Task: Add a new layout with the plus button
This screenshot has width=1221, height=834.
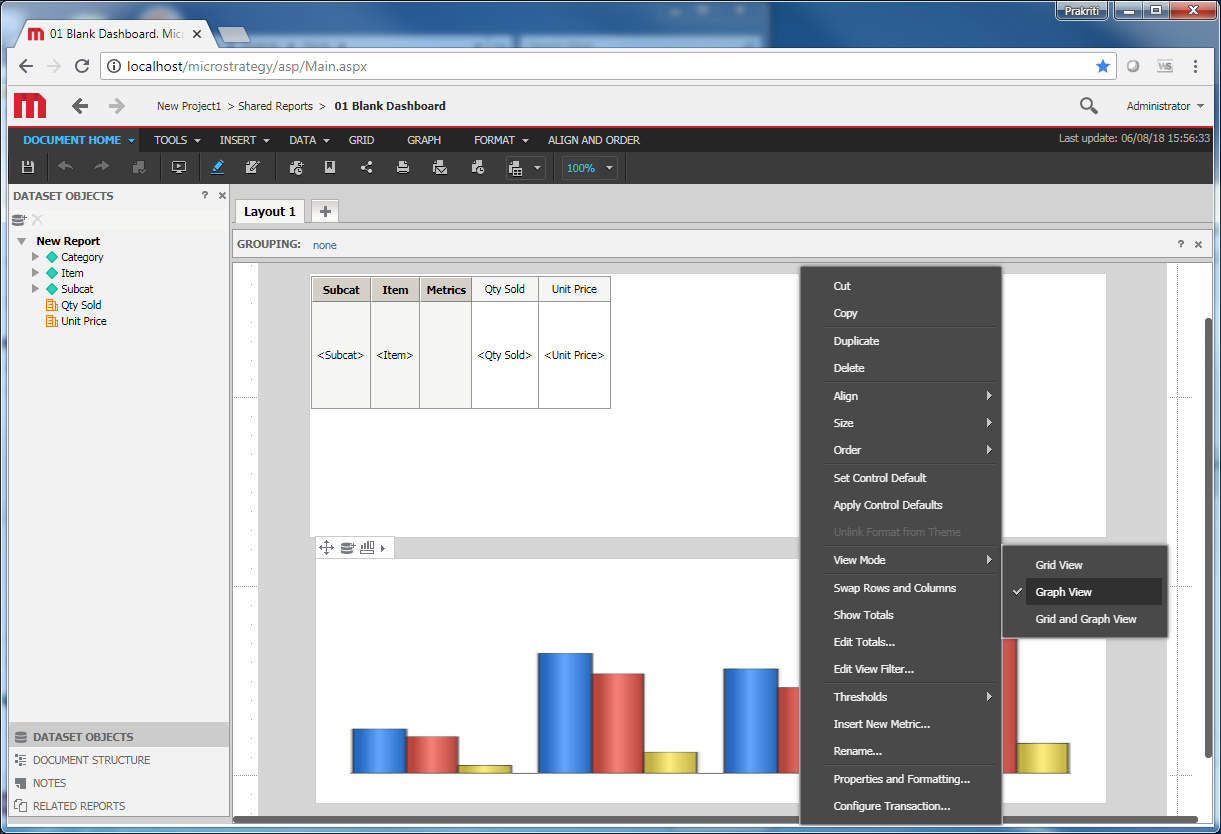Action: 324,211
